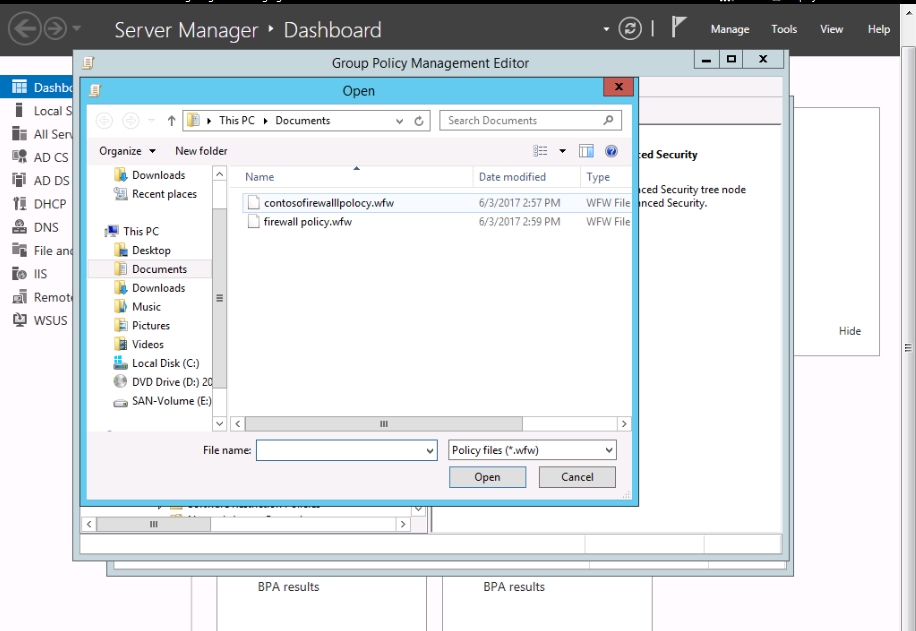Click the Server Manager back arrow button
Screen dimensions: 916x631
25,29
